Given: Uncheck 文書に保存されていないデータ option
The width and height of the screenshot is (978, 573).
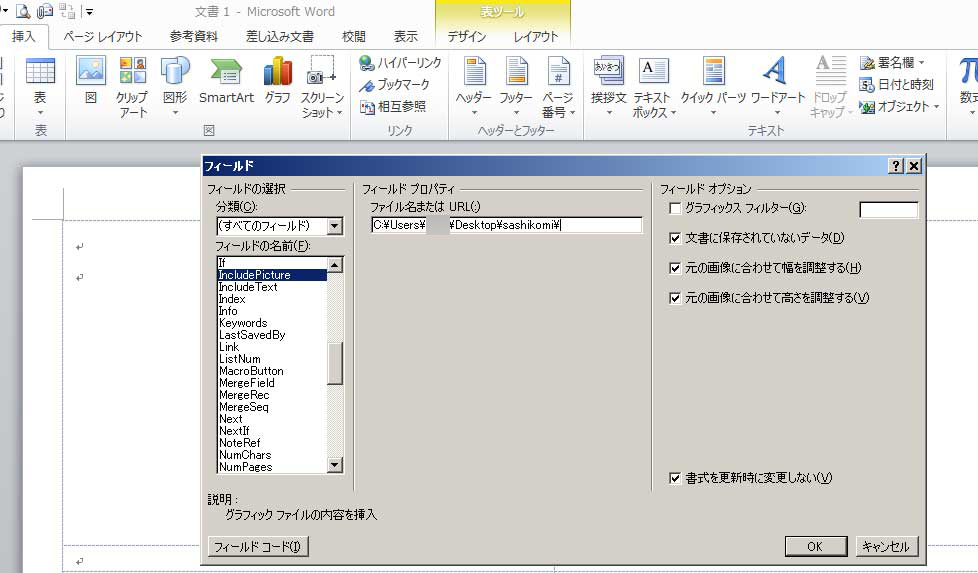Looking at the screenshot, I should pyautogui.click(x=676, y=238).
